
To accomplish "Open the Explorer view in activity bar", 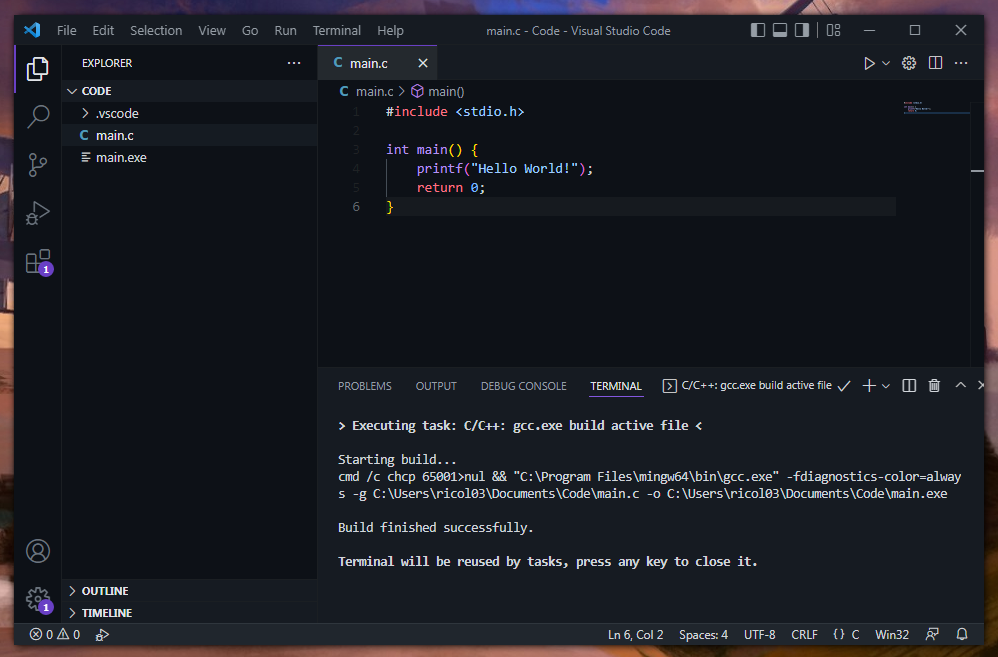I will click(38, 69).
